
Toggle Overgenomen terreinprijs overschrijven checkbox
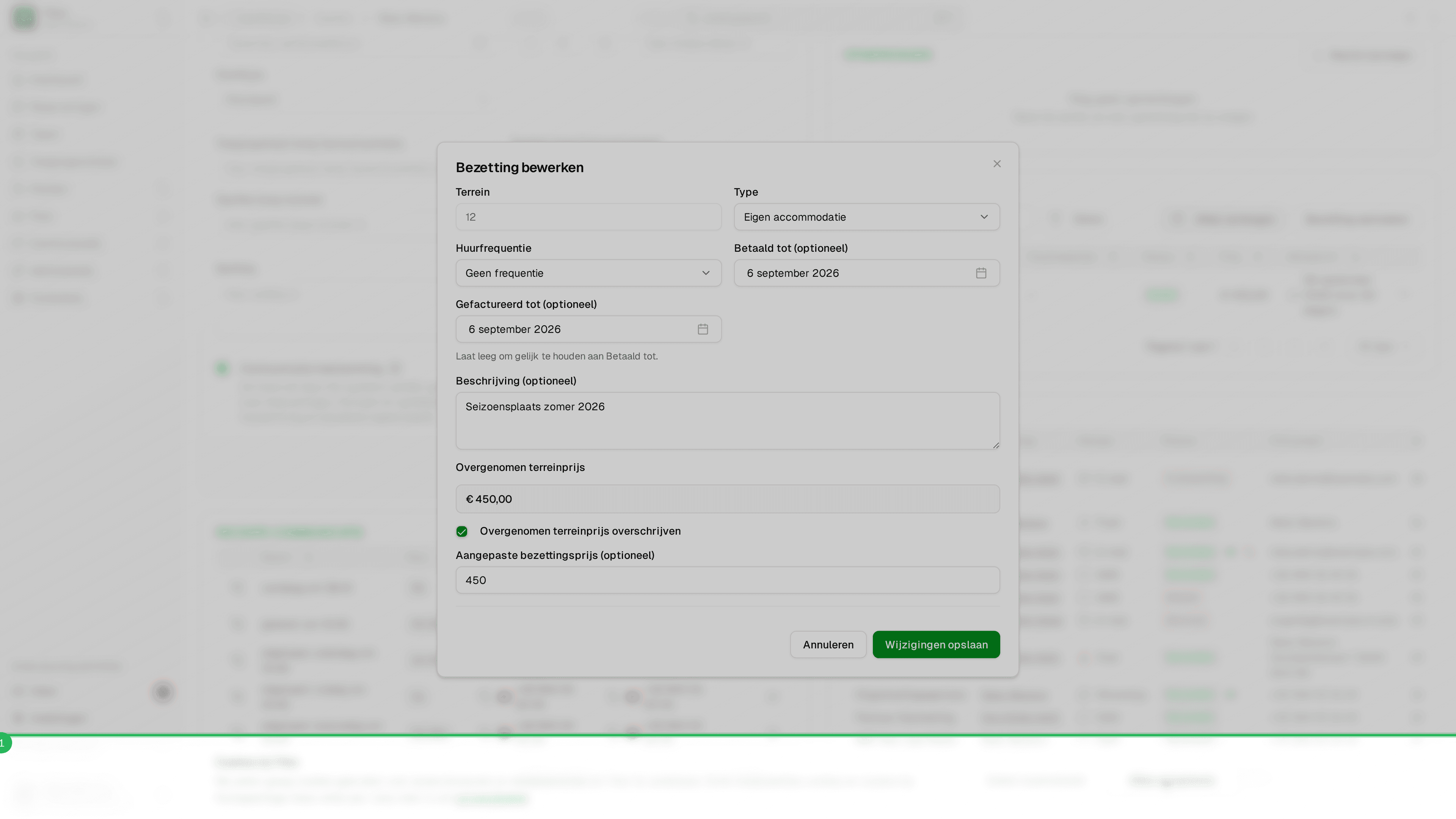coord(462,531)
